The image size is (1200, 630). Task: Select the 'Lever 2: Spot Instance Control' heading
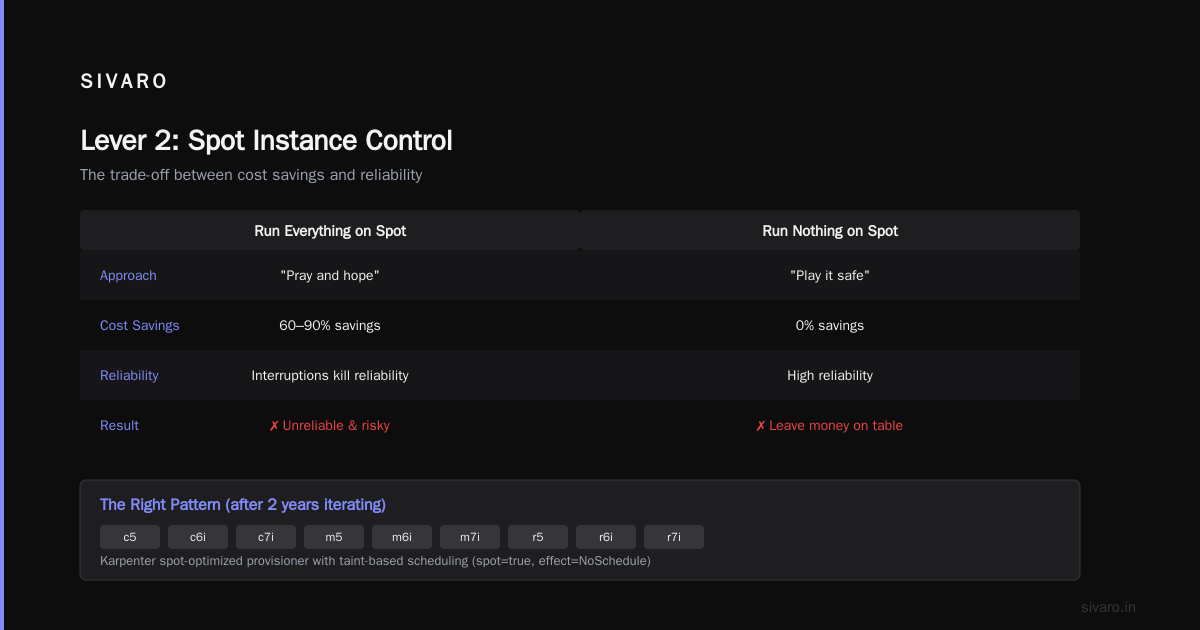click(x=266, y=141)
